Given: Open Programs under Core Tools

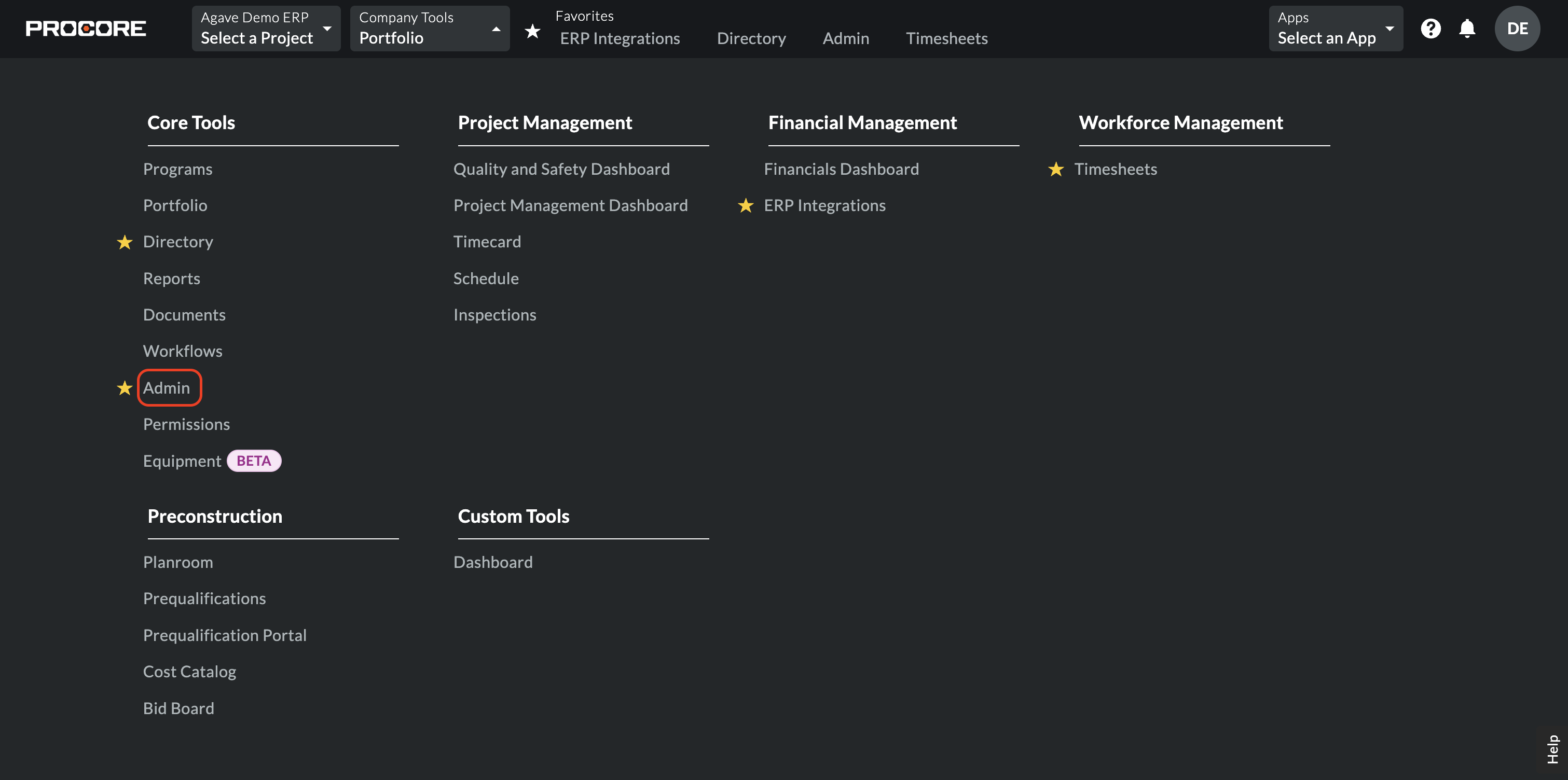Looking at the screenshot, I should pos(178,169).
